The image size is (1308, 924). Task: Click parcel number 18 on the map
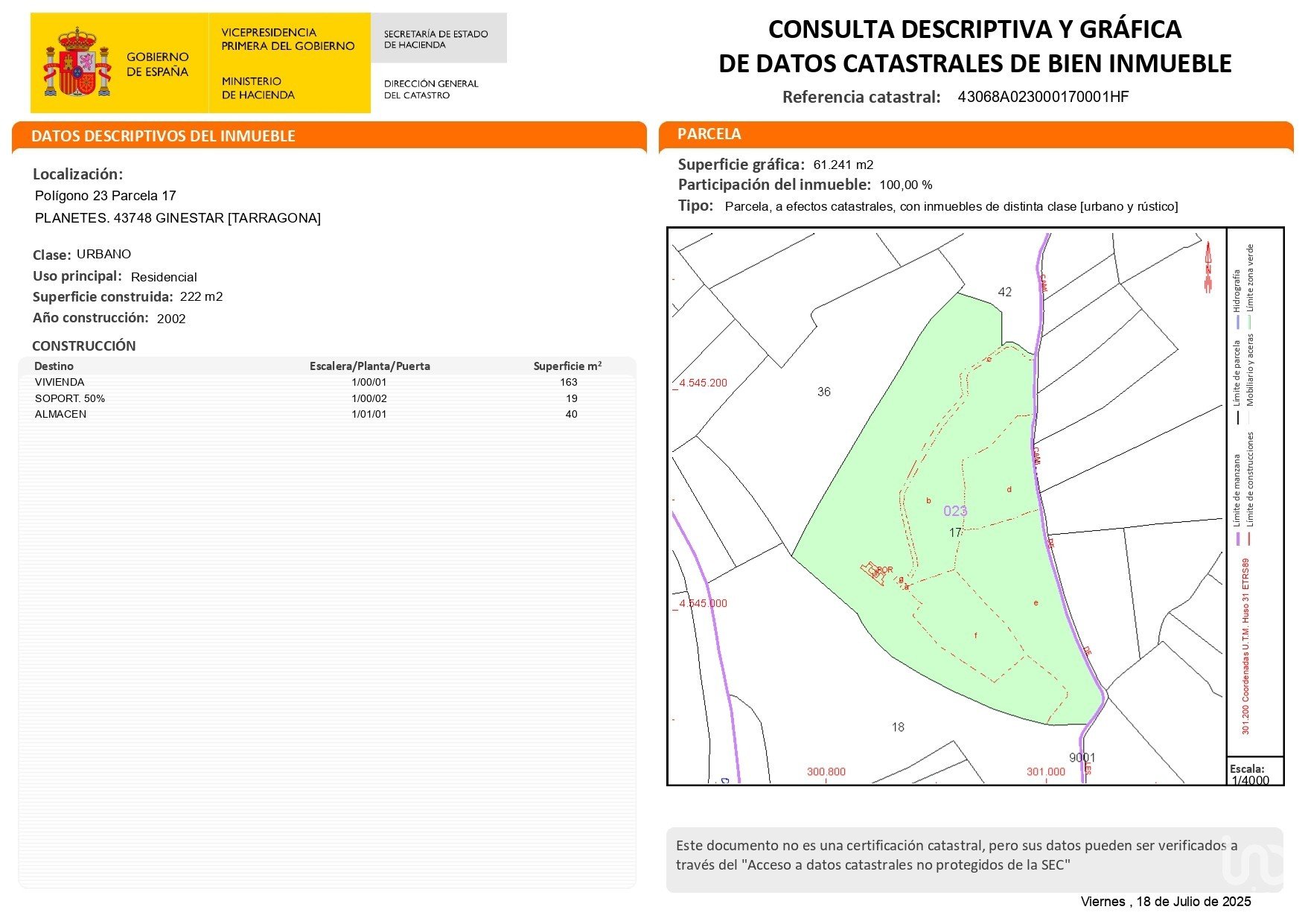898,727
